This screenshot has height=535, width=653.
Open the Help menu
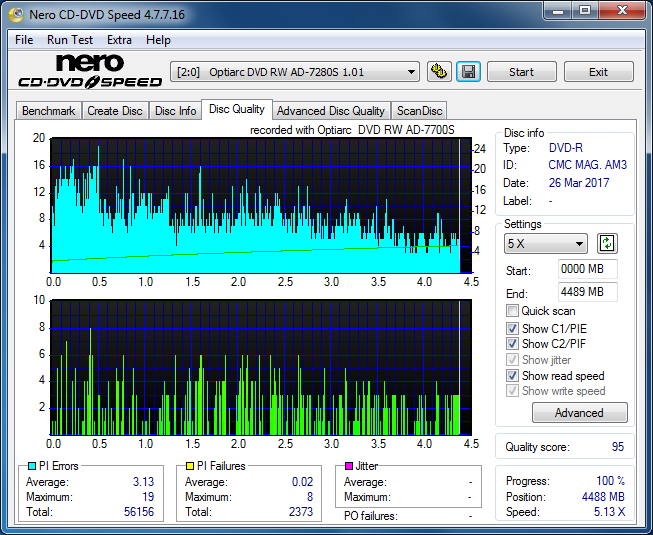point(158,40)
